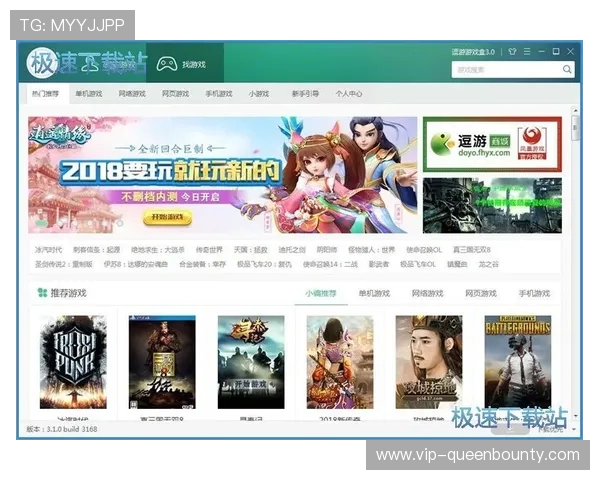Minimize the game box window
This screenshot has height=480, width=600.
[541, 51]
